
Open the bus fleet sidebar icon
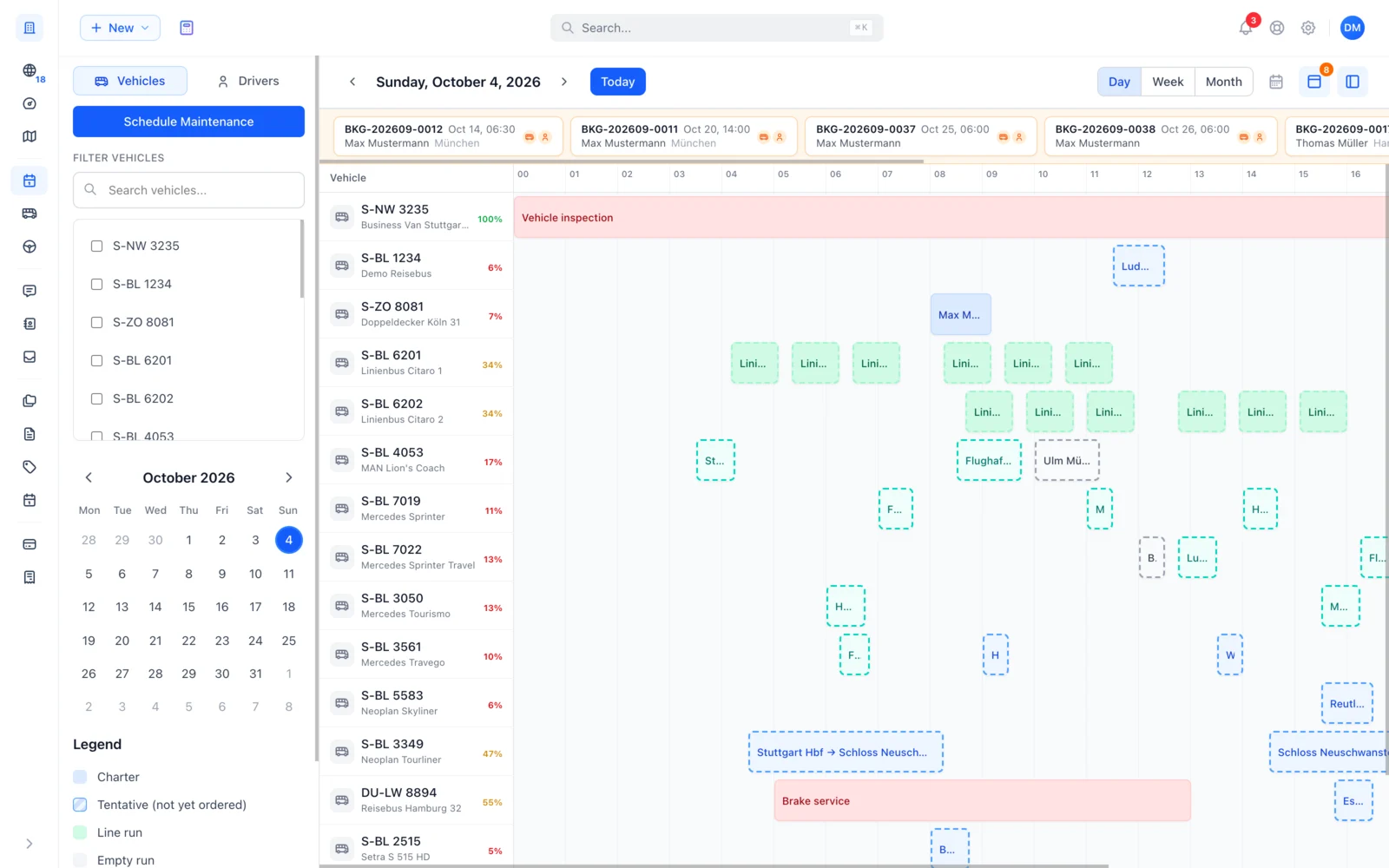pos(30,214)
